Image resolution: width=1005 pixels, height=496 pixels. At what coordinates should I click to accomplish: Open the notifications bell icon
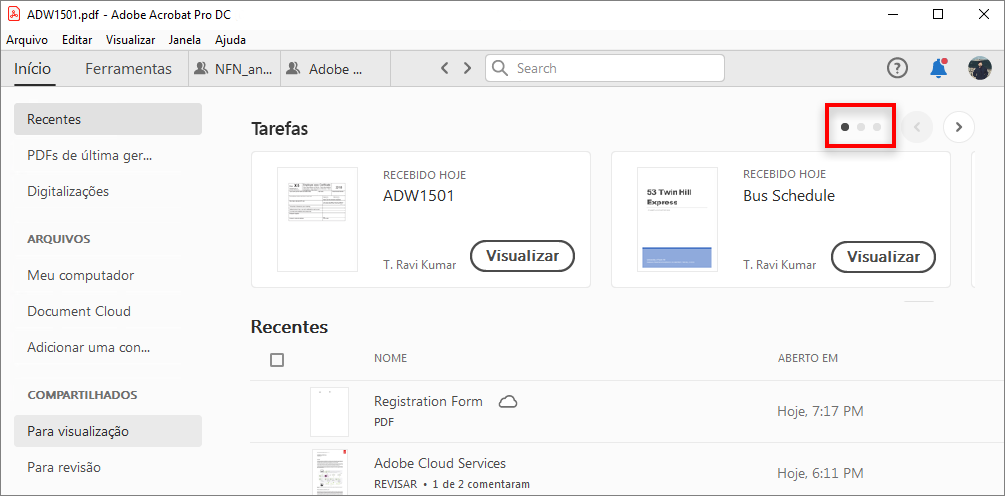point(938,68)
